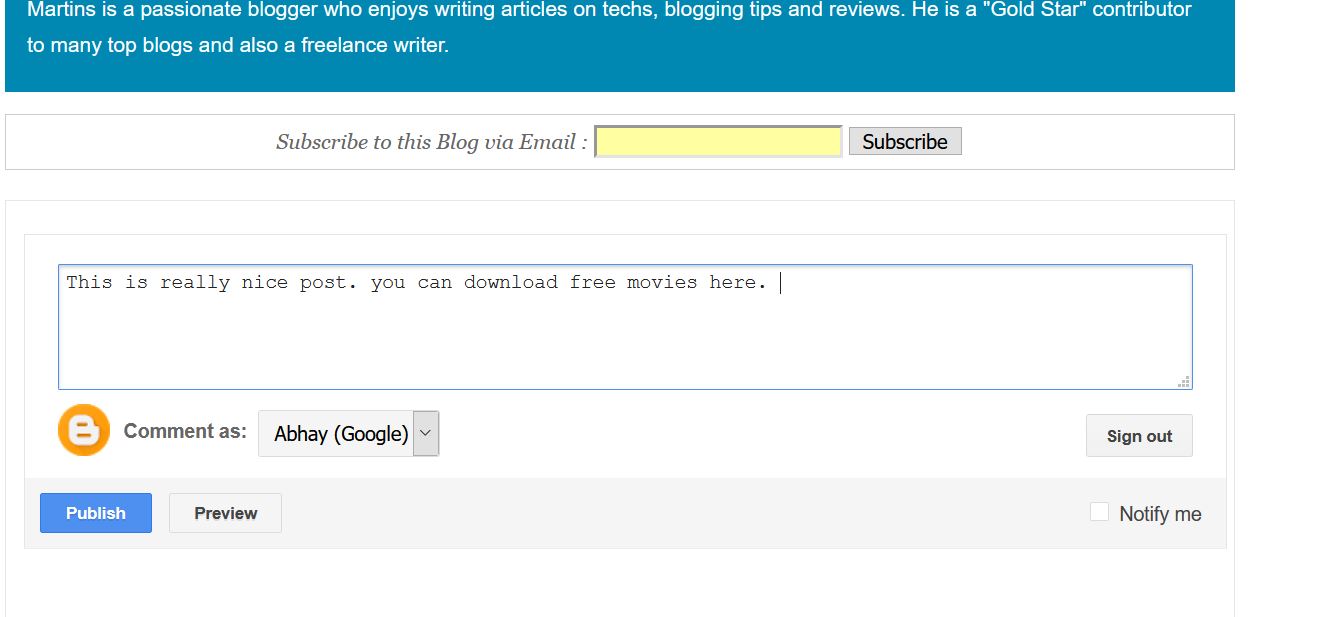The height and width of the screenshot is (617, 1325).
Task: Click the "Notify me" label text
Action: click(1160, 514)
